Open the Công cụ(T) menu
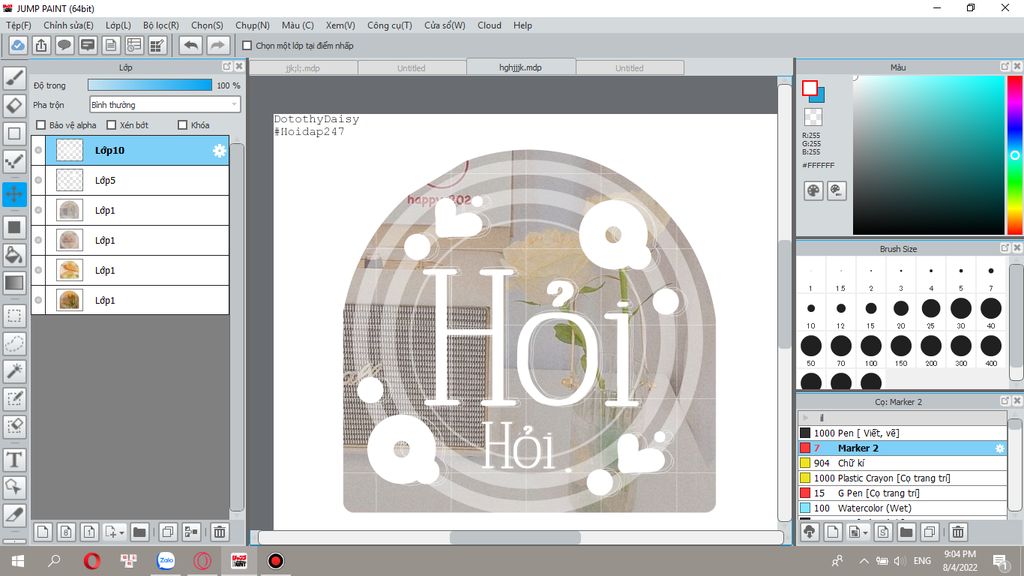 389,25
